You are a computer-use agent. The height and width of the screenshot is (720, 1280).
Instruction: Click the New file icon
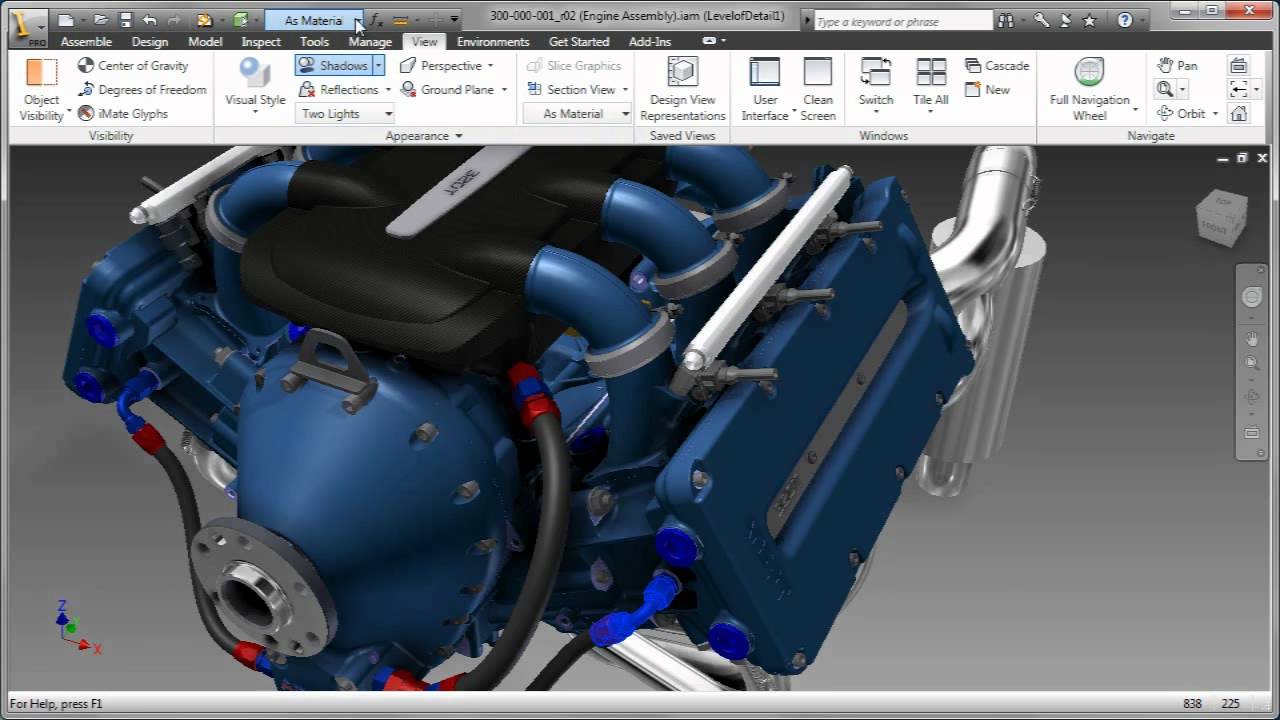pos(65,20)
